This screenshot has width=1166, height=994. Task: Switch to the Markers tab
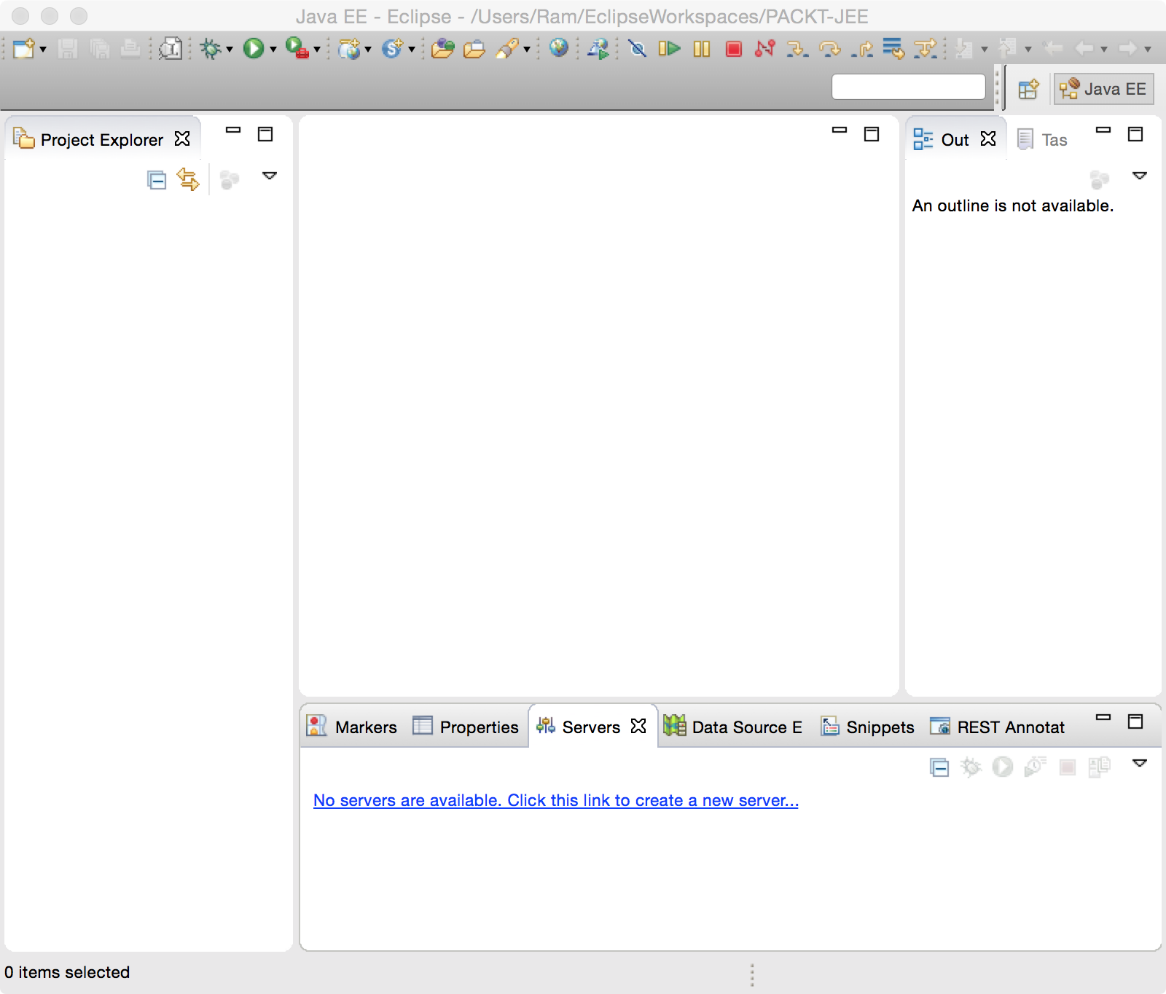[x=352, y=727]
